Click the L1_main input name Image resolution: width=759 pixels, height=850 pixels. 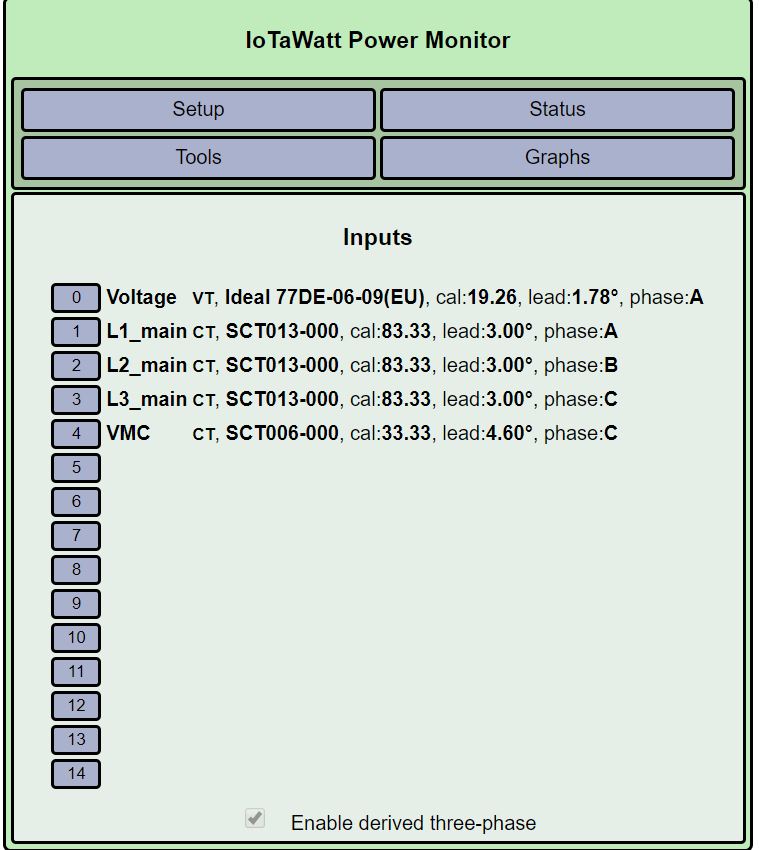pyautogui.click(x=146, y=332)
